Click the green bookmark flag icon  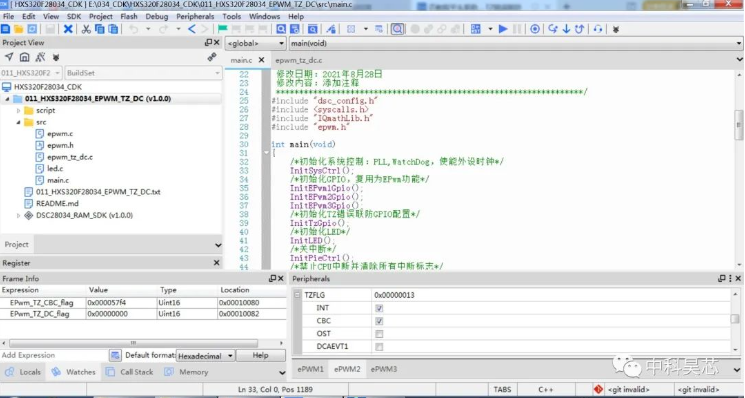[222, 29]
